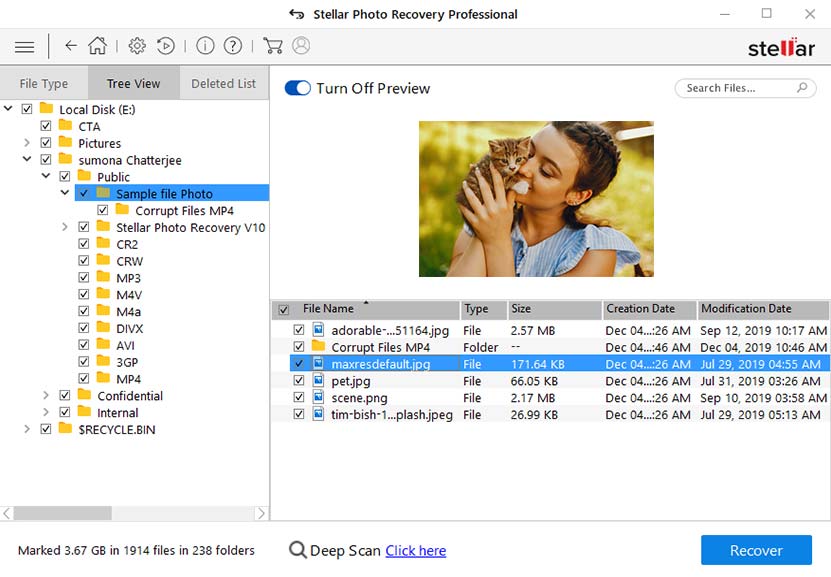Viewport: 831px width, 577px height.
Task: Uncheck the Confidential folder checkbox
Action: pyautogui.click(x=64, y=395)
